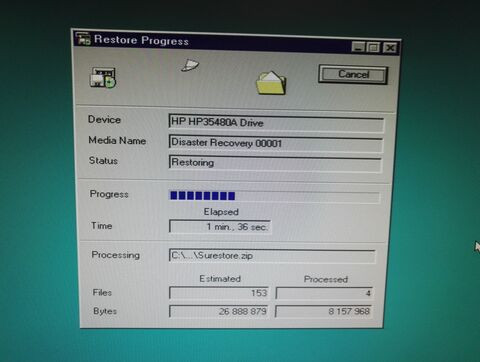Close the Restore Progress window
This screenshot has width=480, height=362.
390,48
